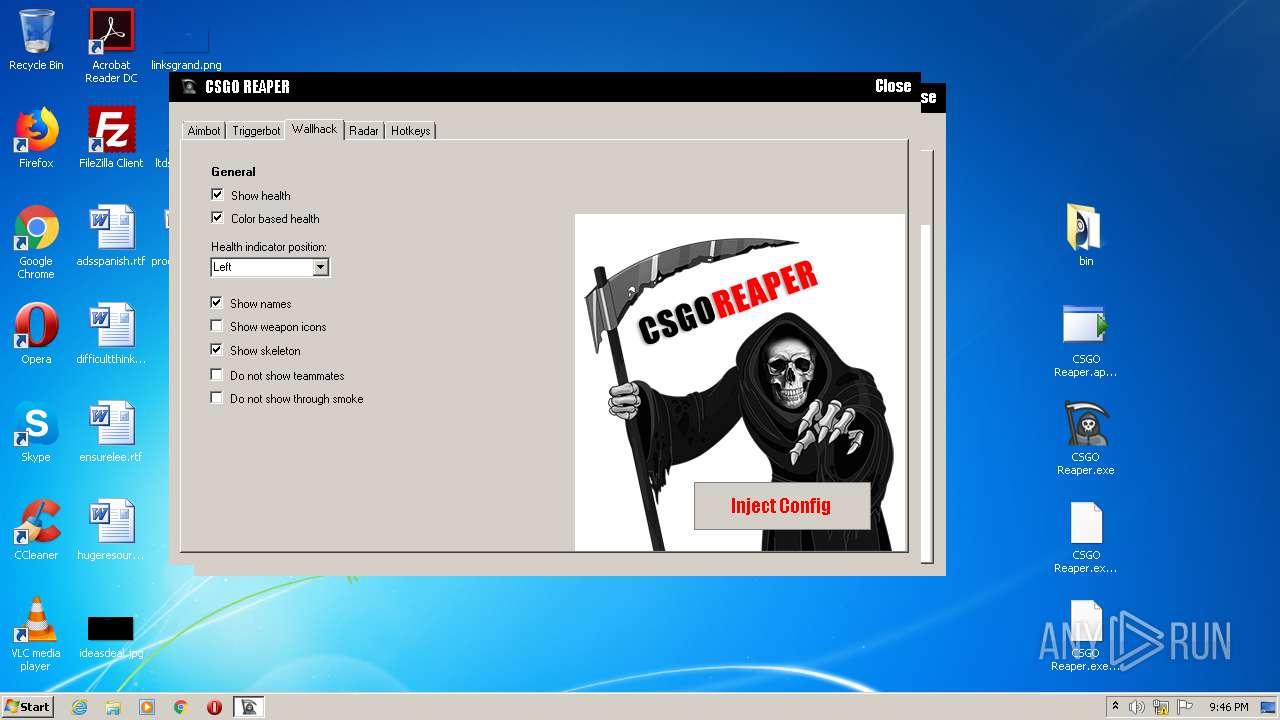Image resolution: width=1280 pixels, height=720 pixels.
Task: Disable the Show health checkbox
Action: [x=217, y=195]
